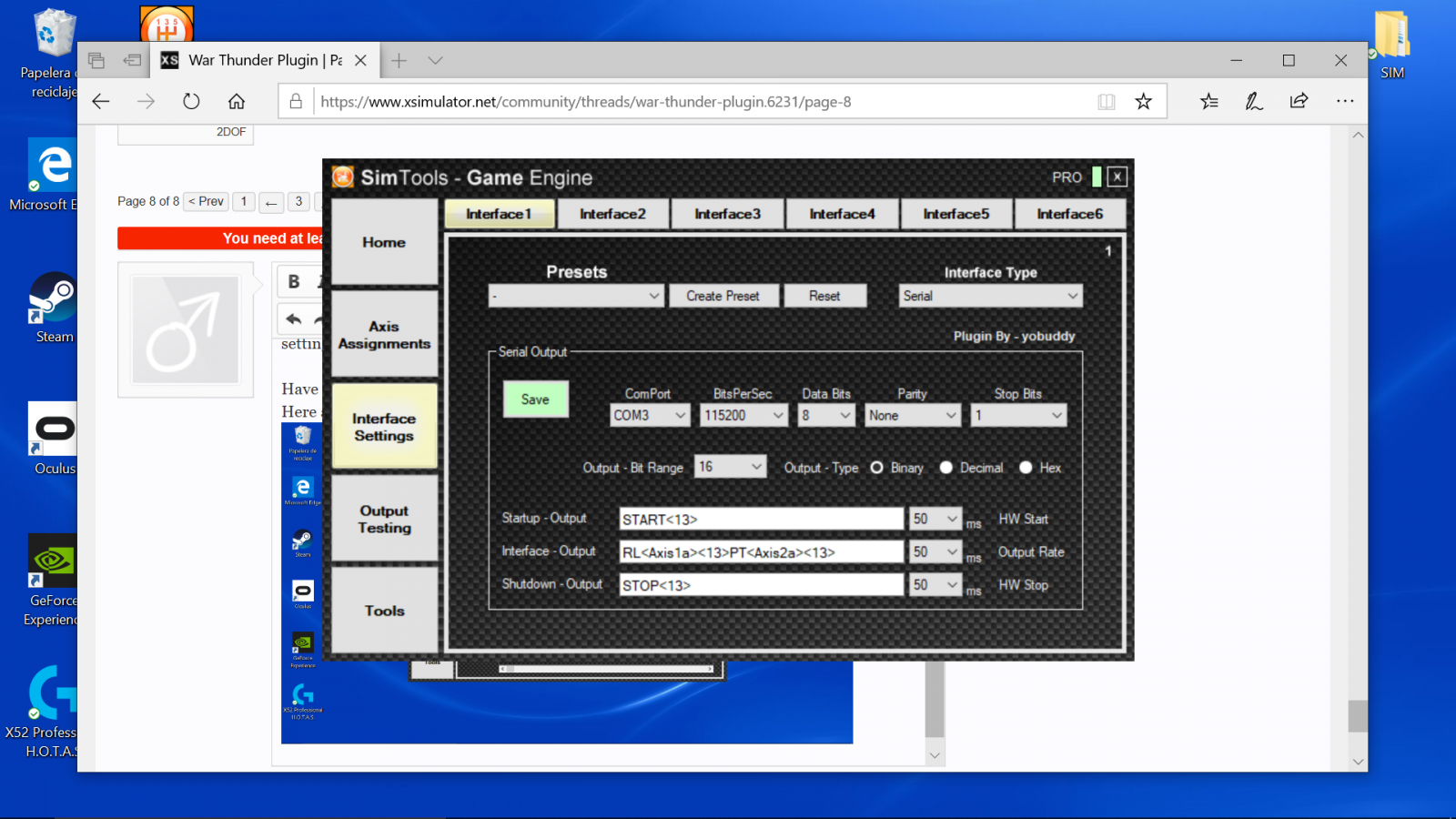Share this page icon
This screenshot has height=819, width=1456.
(1299, 102)
